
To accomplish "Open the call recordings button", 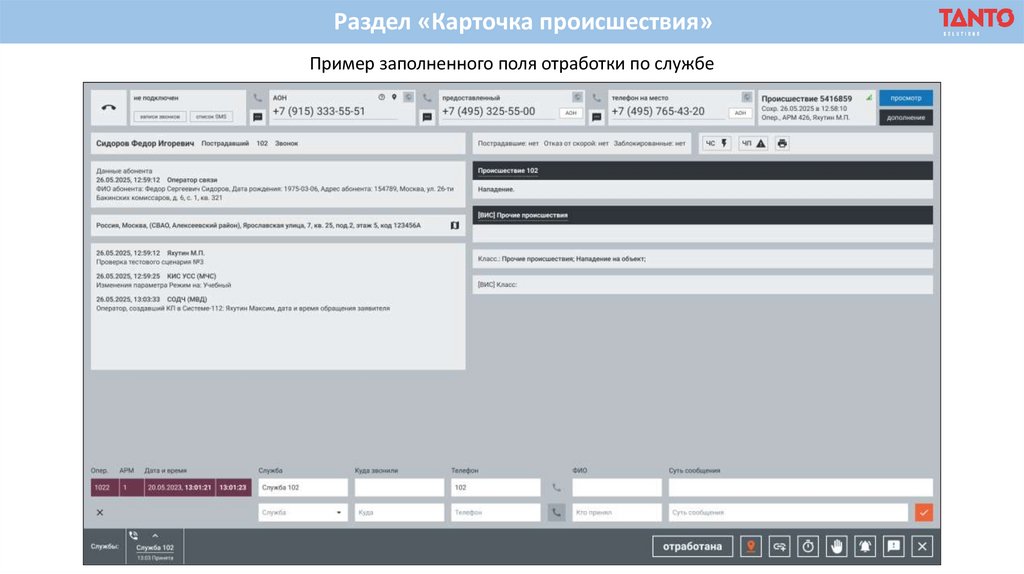I will (x=159, y=116).
